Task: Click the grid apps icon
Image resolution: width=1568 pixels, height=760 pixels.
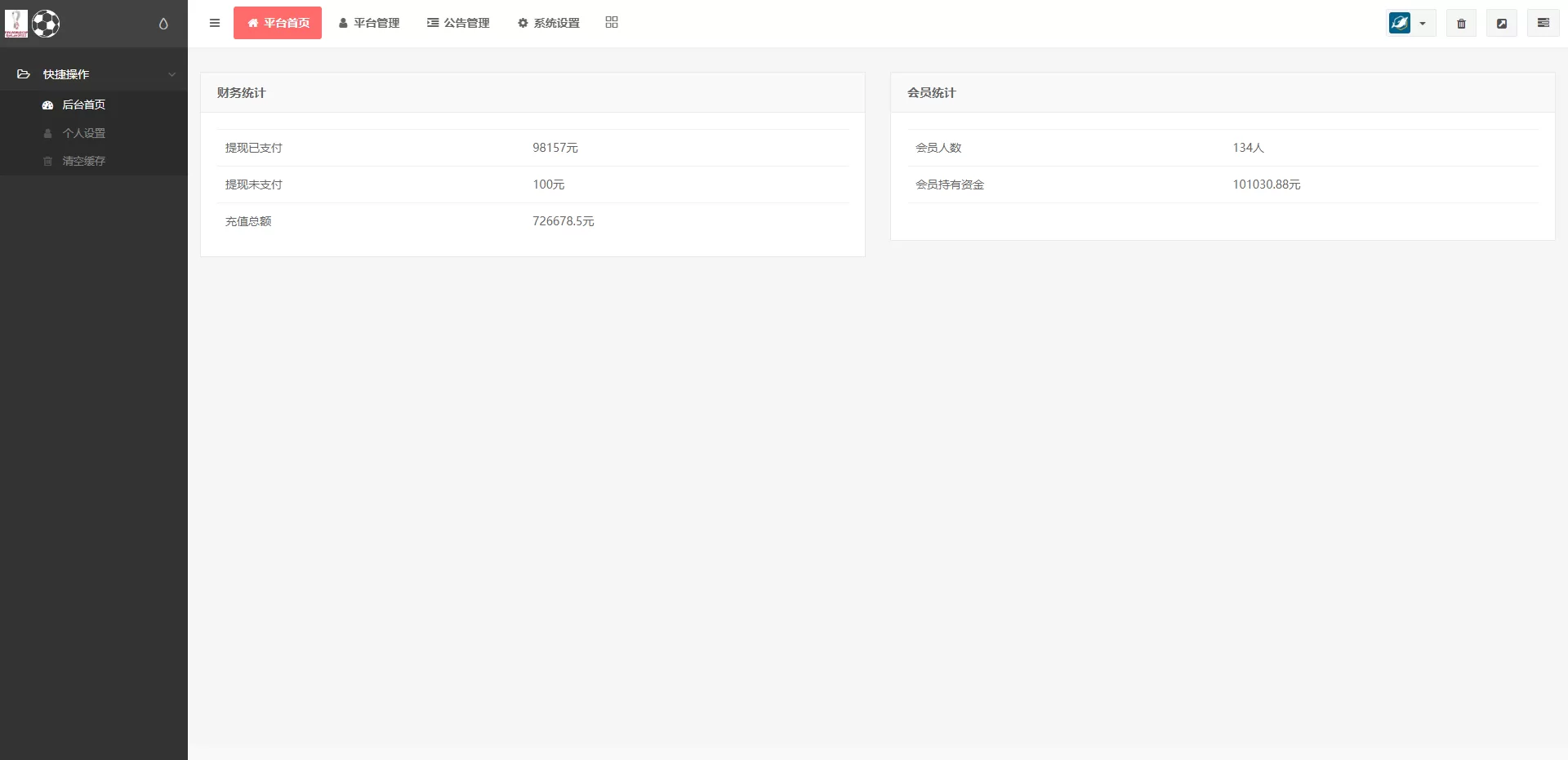Action: 612,22
